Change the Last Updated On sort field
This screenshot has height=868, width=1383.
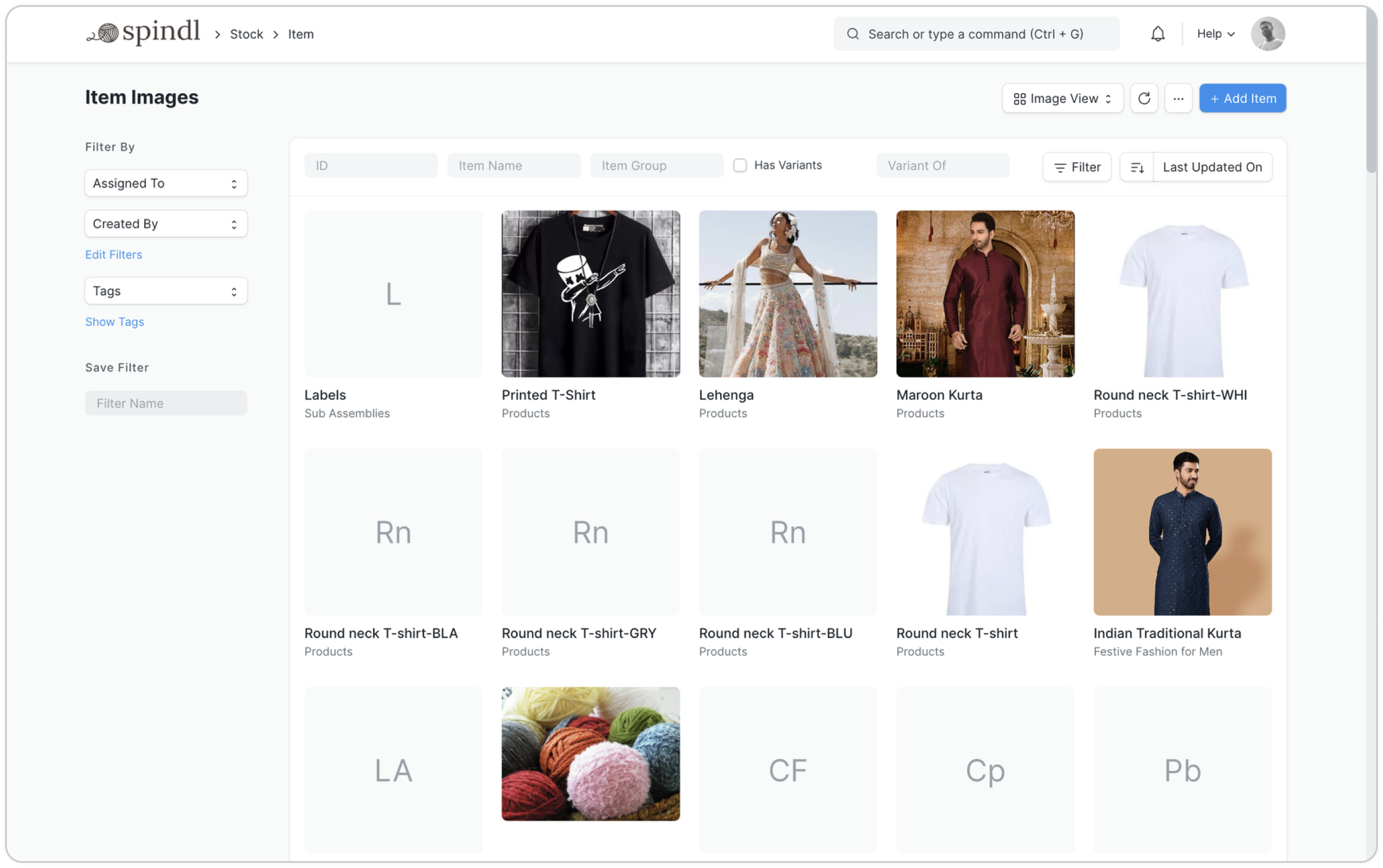pos(1213,167)
